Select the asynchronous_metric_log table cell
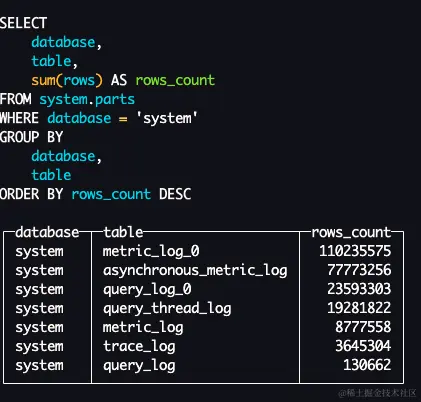The height and width of the screenshot is (402, 421). coord(195,270)
